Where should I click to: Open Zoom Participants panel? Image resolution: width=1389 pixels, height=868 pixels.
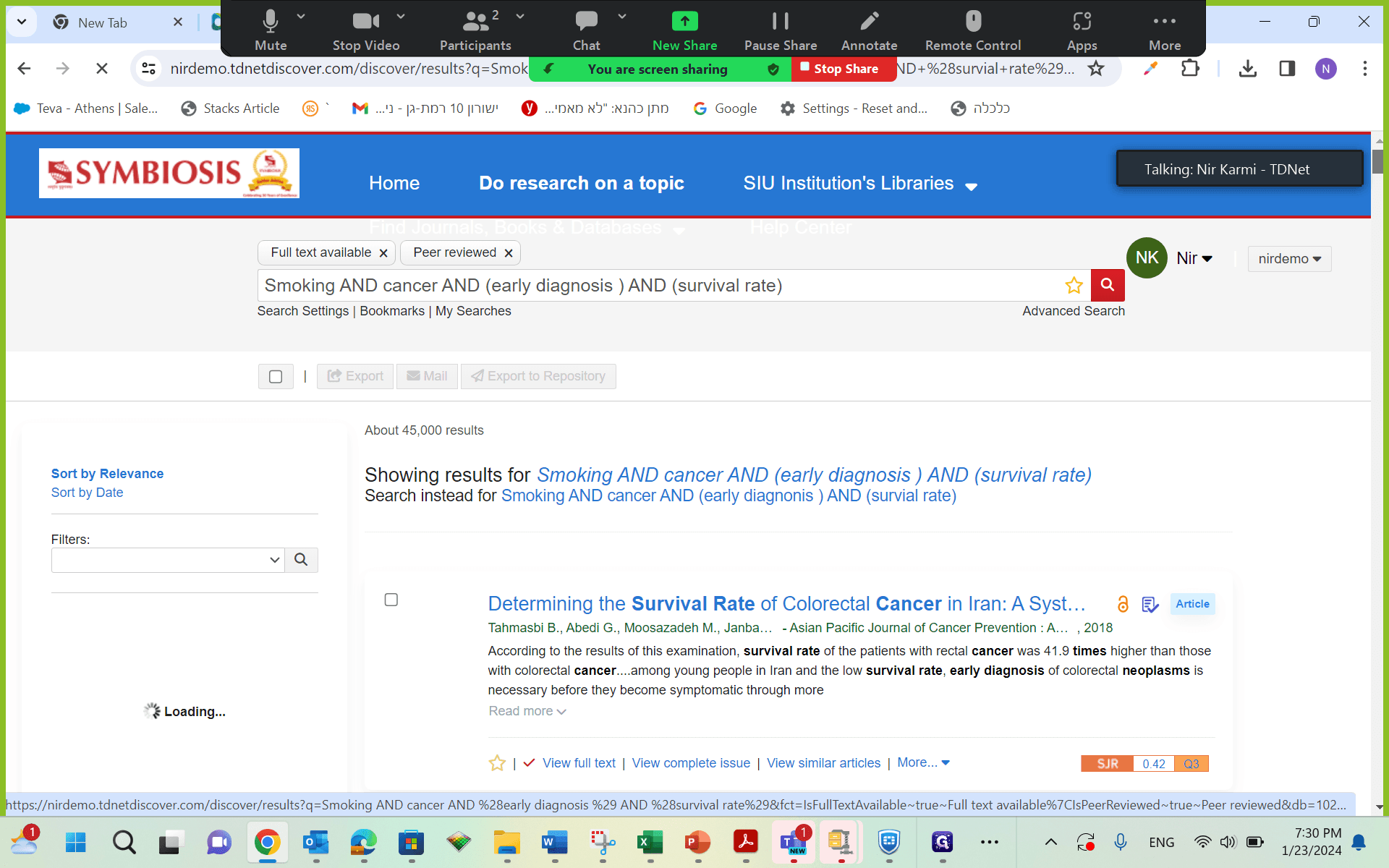click(x=475, y=30)
